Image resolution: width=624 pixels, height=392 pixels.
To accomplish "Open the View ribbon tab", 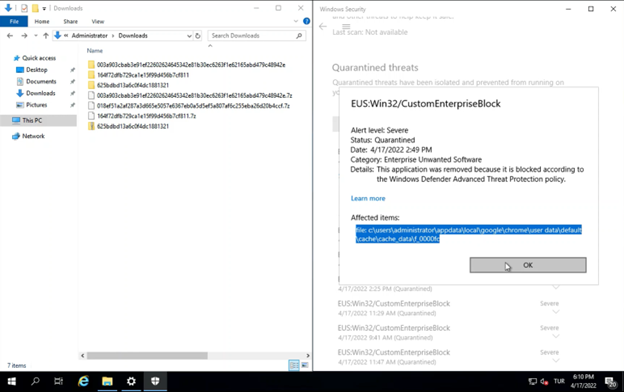I will 98,21.
